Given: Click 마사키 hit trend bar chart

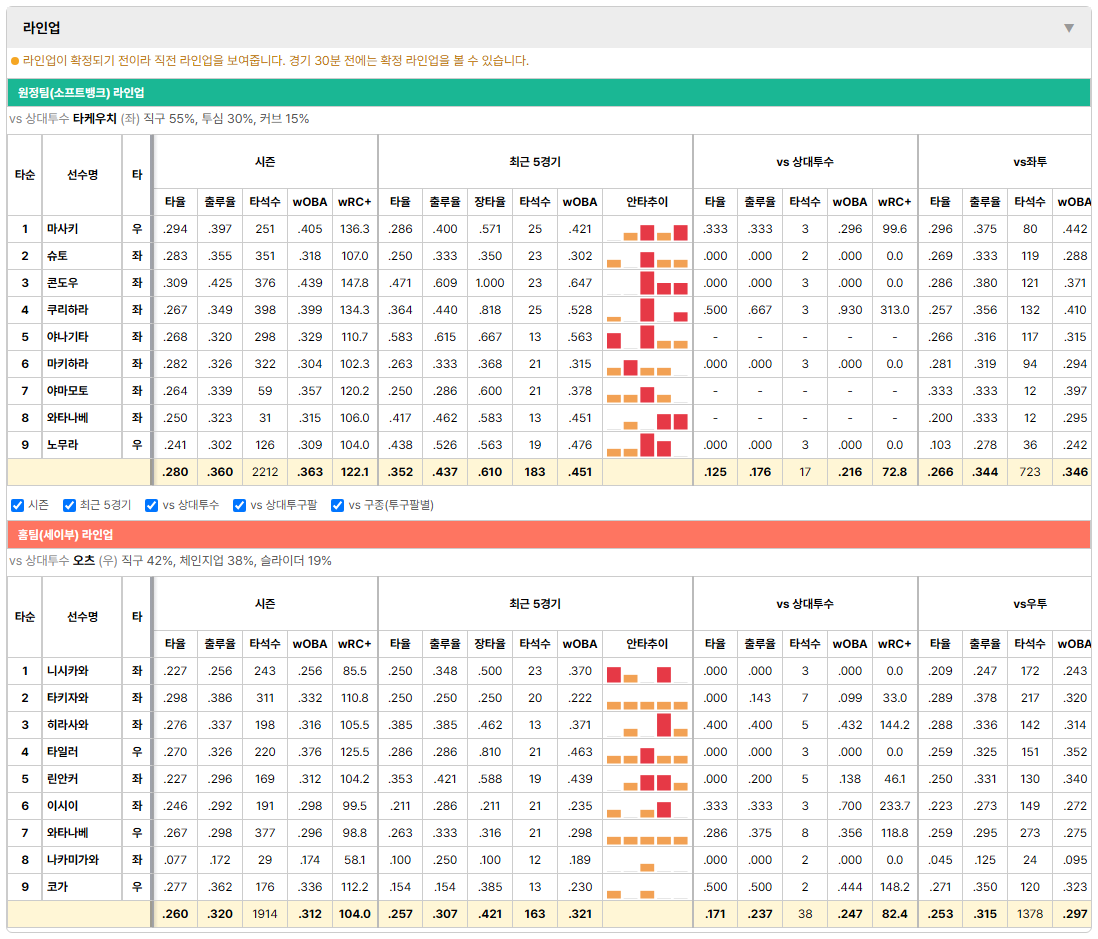Looking at the screenshot, I should tap(647, 229).
